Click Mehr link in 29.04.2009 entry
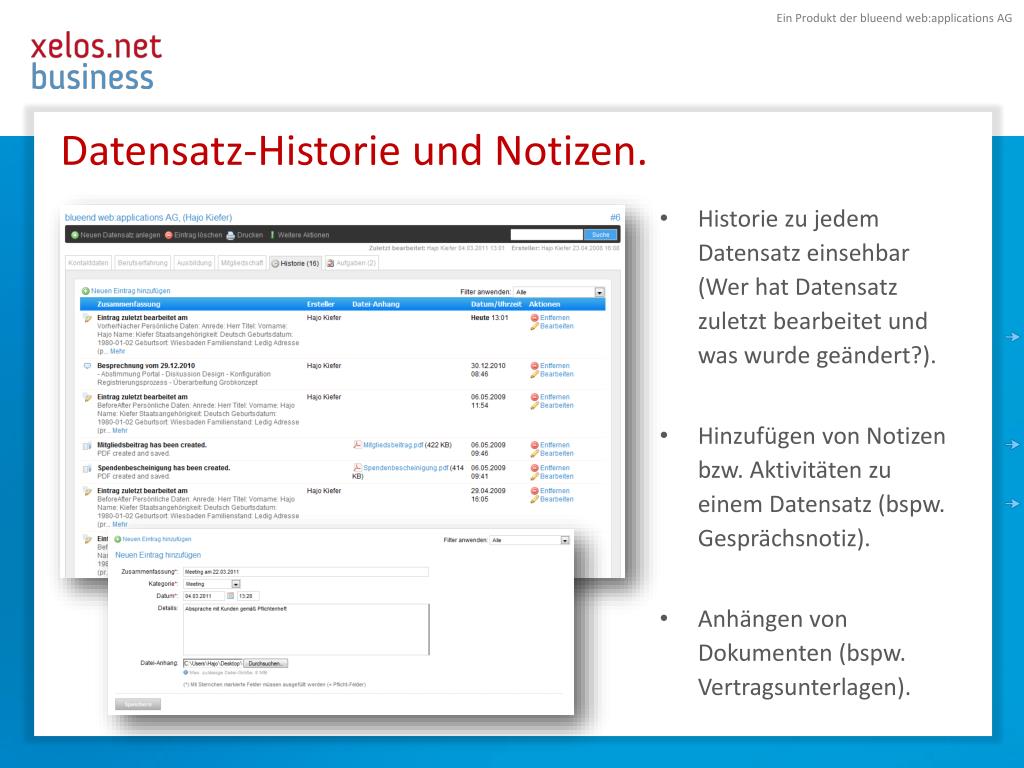 120,524
